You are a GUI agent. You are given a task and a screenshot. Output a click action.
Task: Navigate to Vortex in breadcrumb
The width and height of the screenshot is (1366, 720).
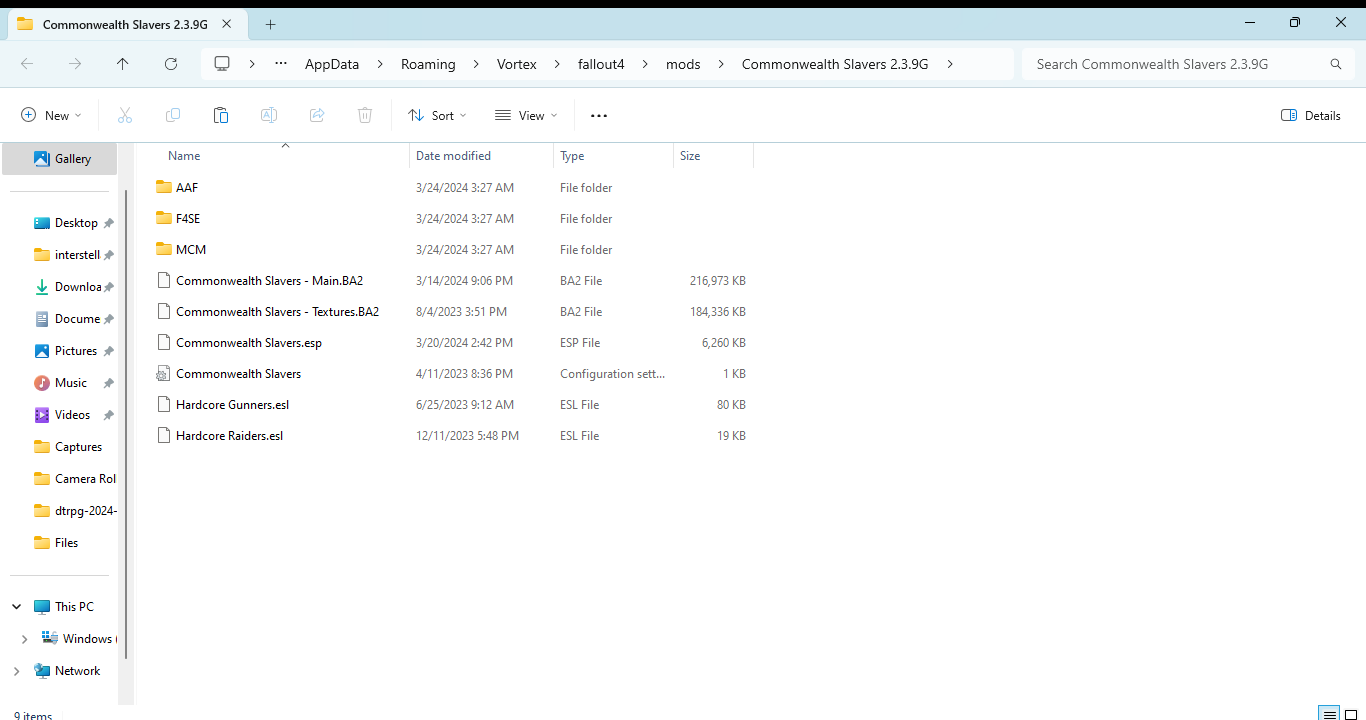(517, 64)
